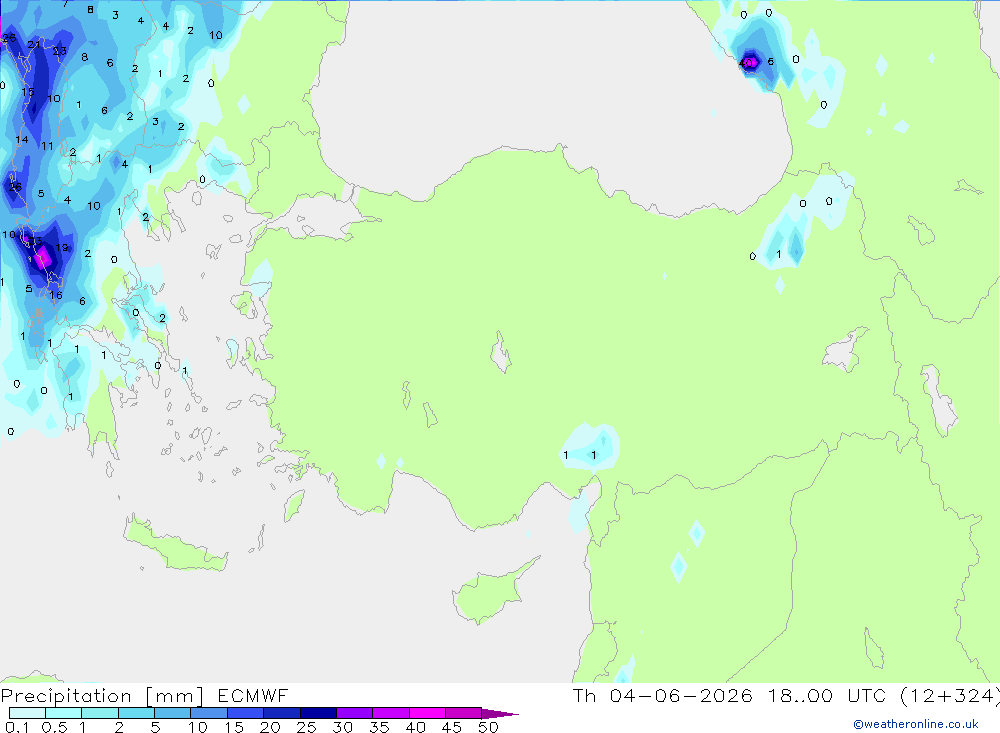Select the 40–45 mm bright magenta legend swatch
1000x733 pixels.
(x=427, y=713)
